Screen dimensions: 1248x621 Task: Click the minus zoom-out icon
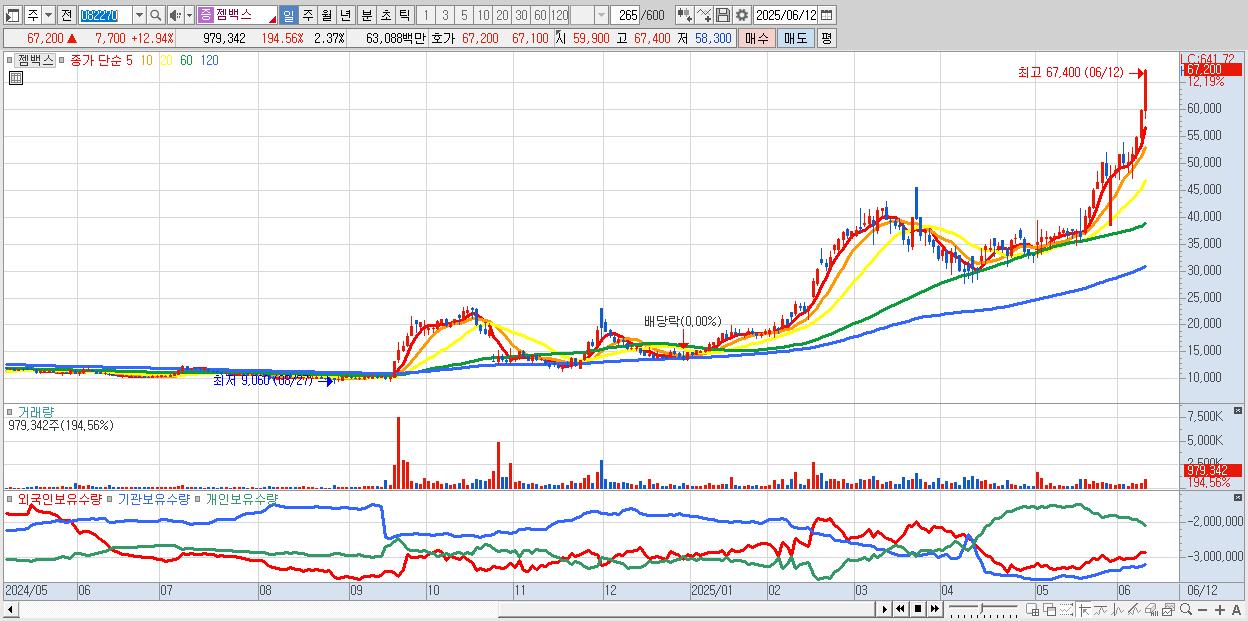[x=1203, y=610]
